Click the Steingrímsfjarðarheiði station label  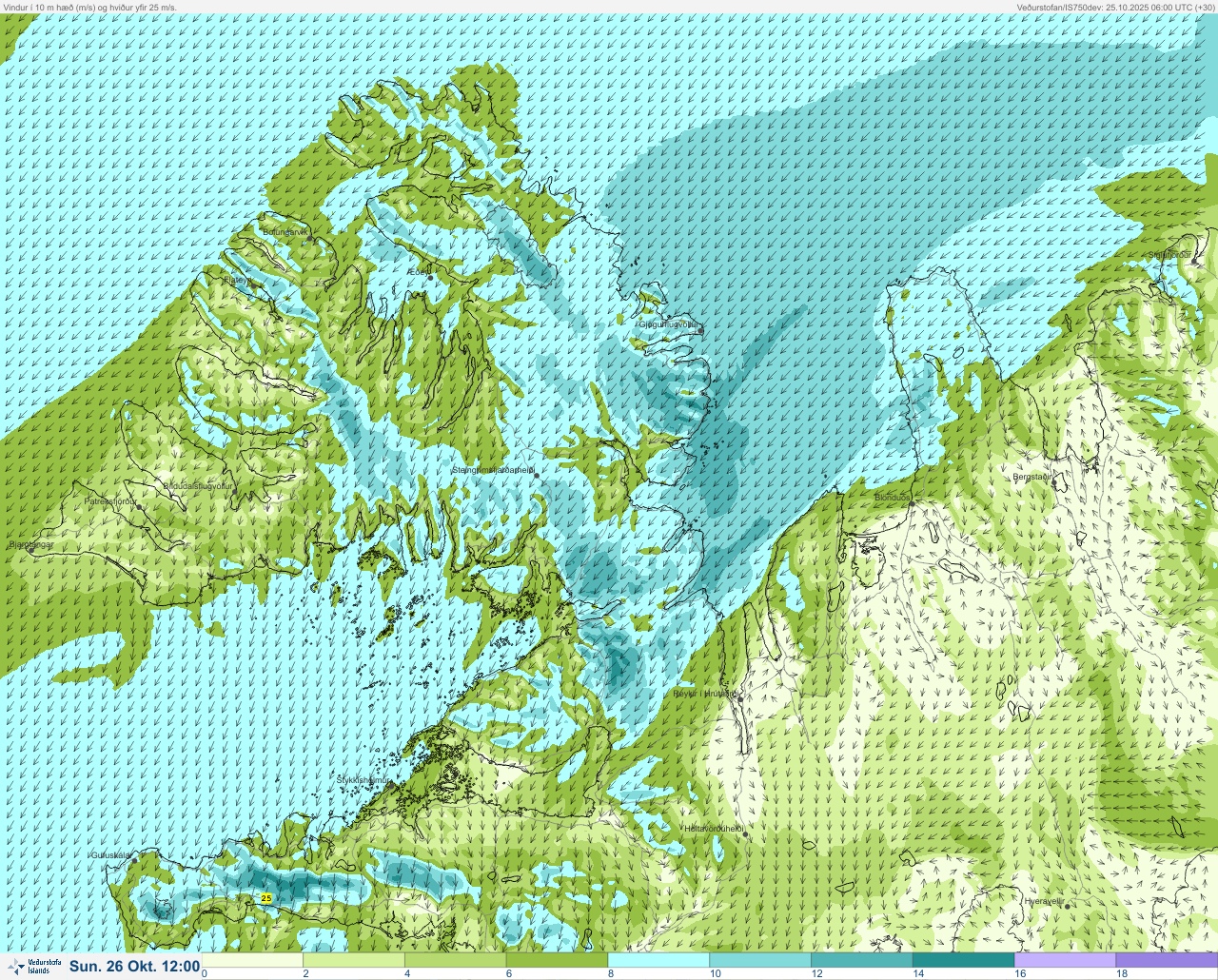pyautogui.click(x=492, y=470)
